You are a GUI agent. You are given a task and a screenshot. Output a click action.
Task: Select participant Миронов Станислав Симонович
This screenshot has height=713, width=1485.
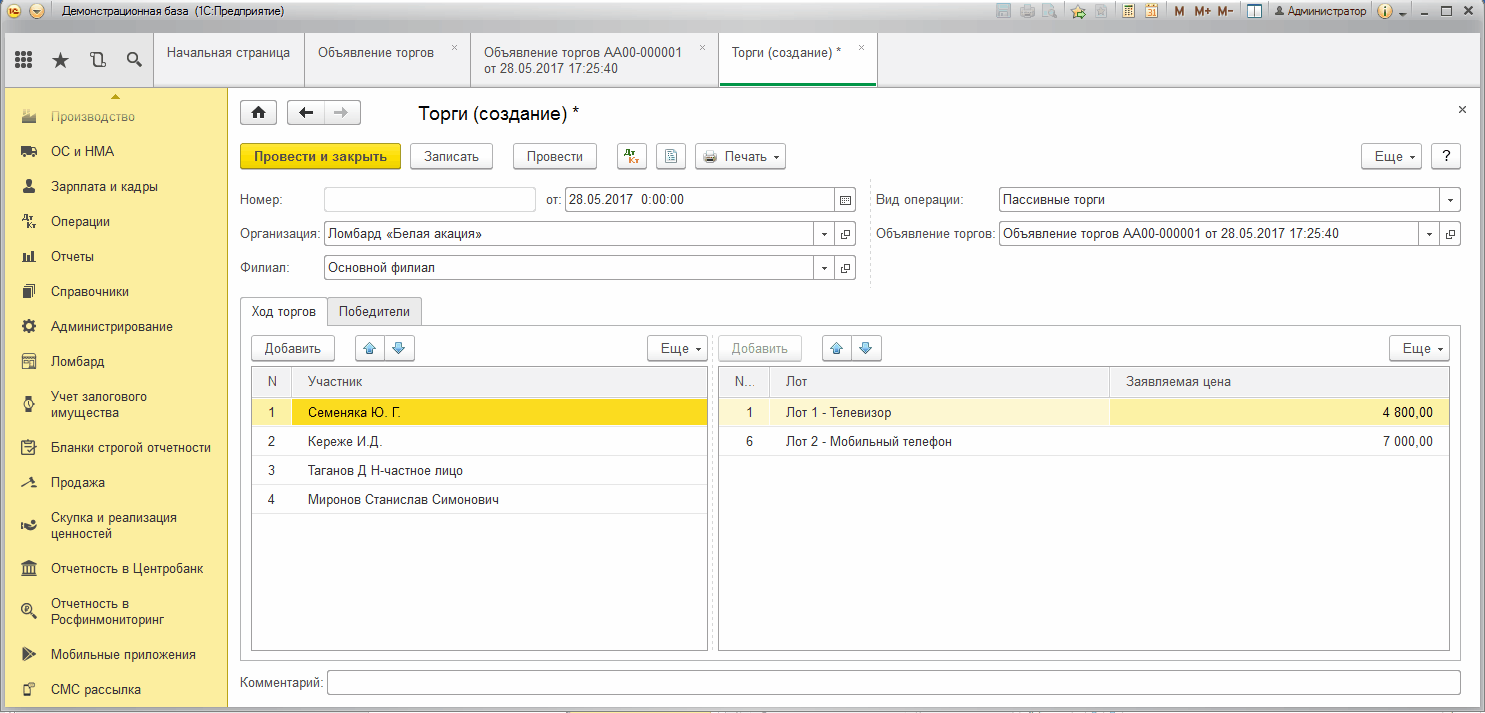tap(479, 499)
